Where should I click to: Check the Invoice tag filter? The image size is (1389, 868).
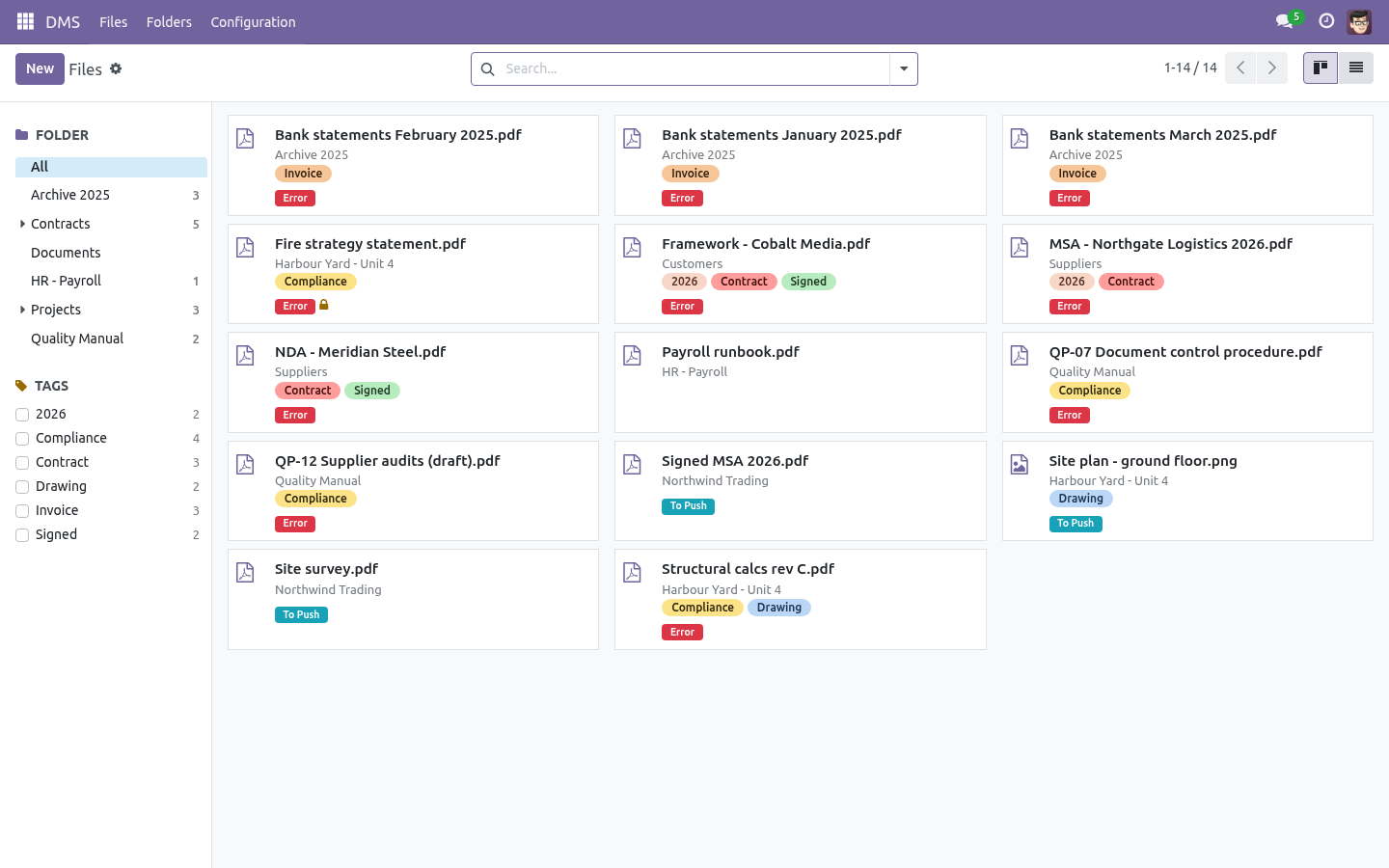coord(22,511)
